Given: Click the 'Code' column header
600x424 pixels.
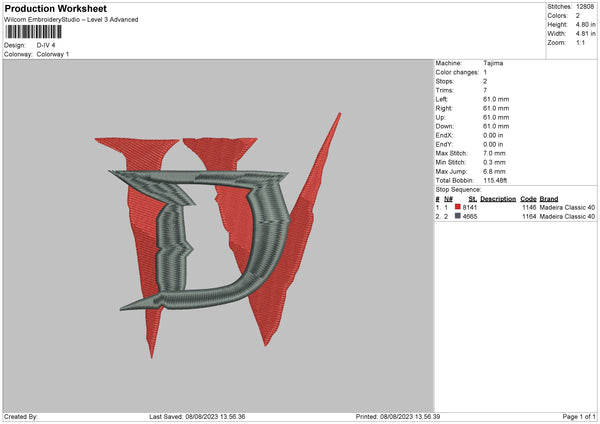Looking at the screenshot, I should click(x=528, y=199).
